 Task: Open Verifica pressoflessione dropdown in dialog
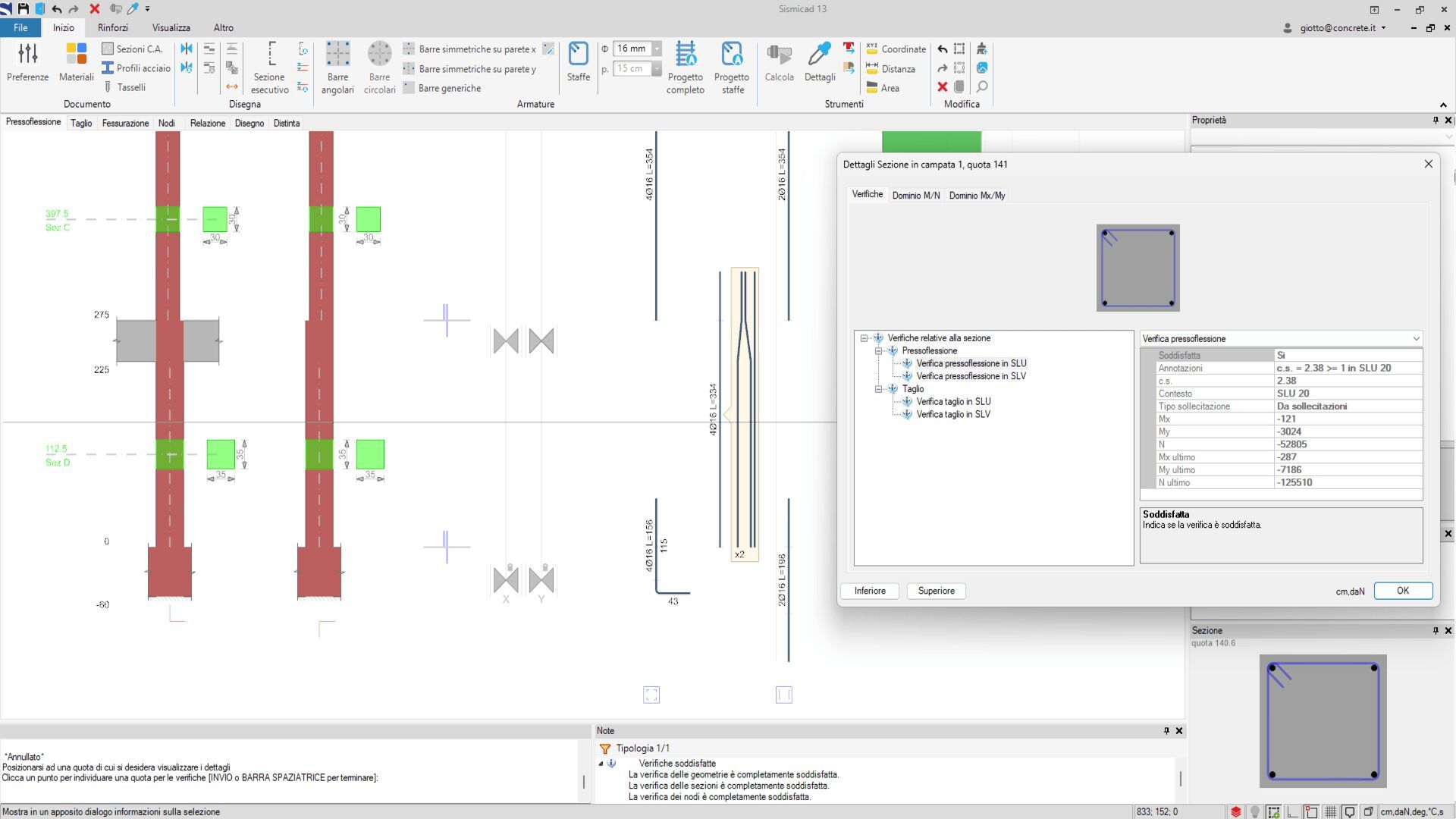(x=1415, y=339)
